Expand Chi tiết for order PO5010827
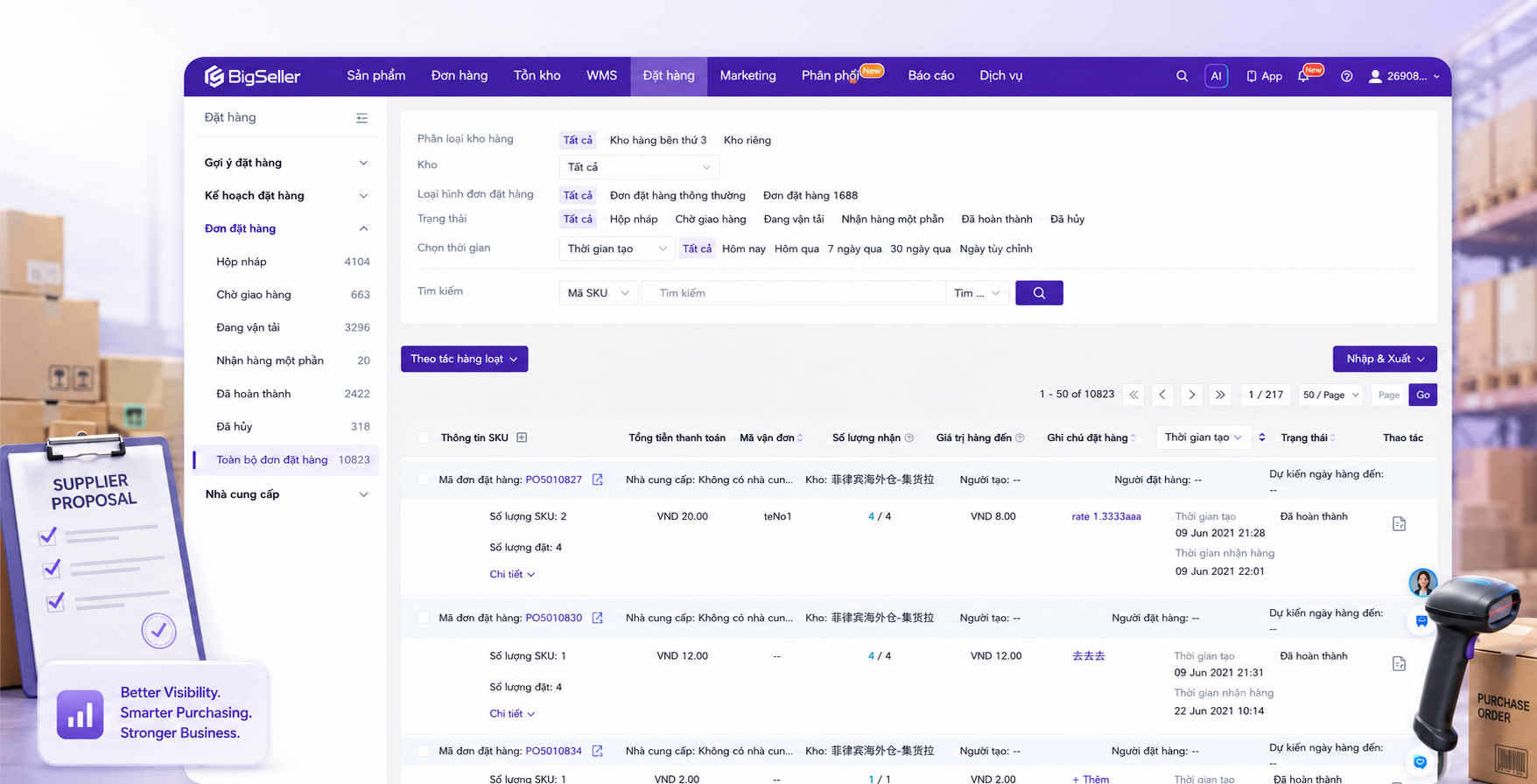The width and height of the screenshot is (1537, 784). [512, 575]
